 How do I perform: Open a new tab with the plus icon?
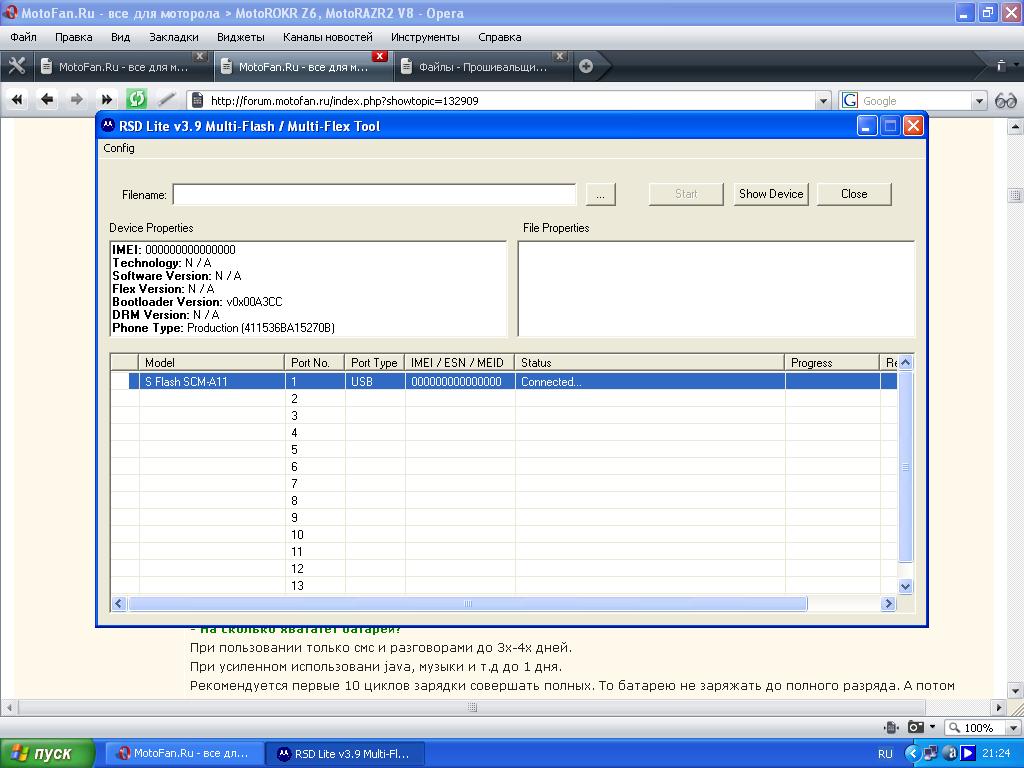point(586,66)
